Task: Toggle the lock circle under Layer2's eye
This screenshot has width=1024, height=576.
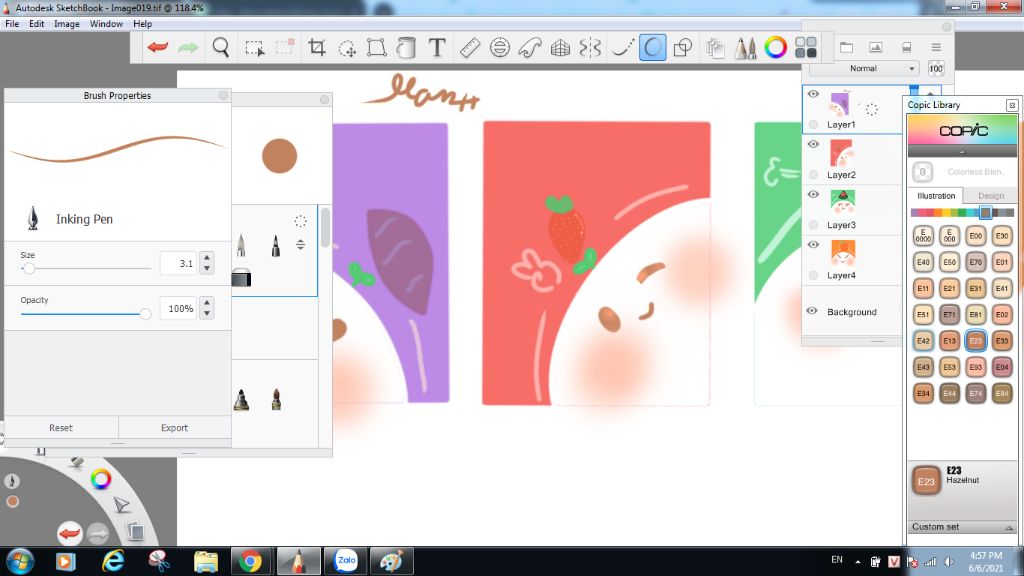Action: pyautogui.click(x=813, y=174)
